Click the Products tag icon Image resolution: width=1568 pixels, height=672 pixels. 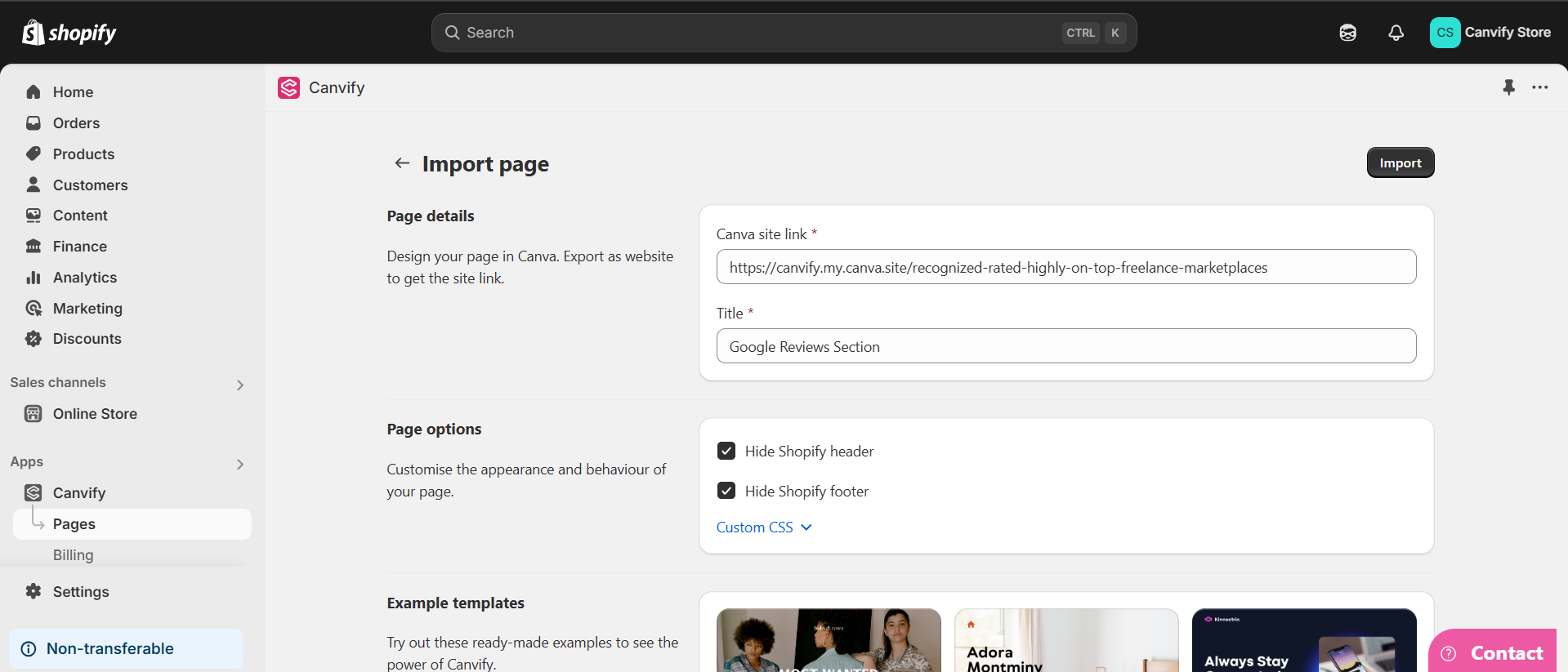point(34,154)
